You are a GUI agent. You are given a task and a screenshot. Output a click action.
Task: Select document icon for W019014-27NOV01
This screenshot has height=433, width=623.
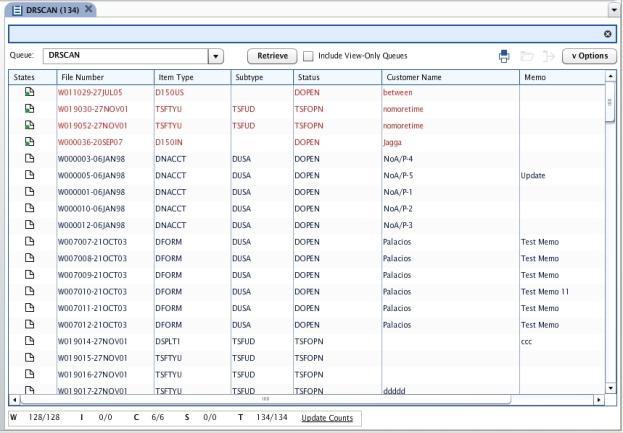point(29,341)
